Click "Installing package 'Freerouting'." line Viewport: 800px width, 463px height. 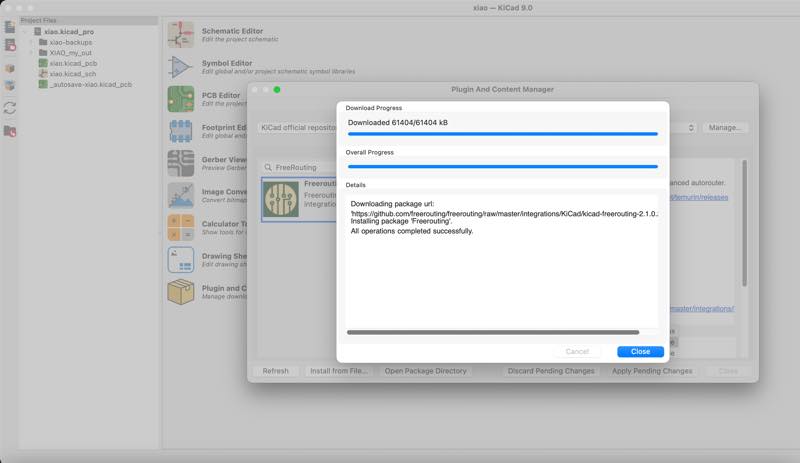[x=401, y=222]
